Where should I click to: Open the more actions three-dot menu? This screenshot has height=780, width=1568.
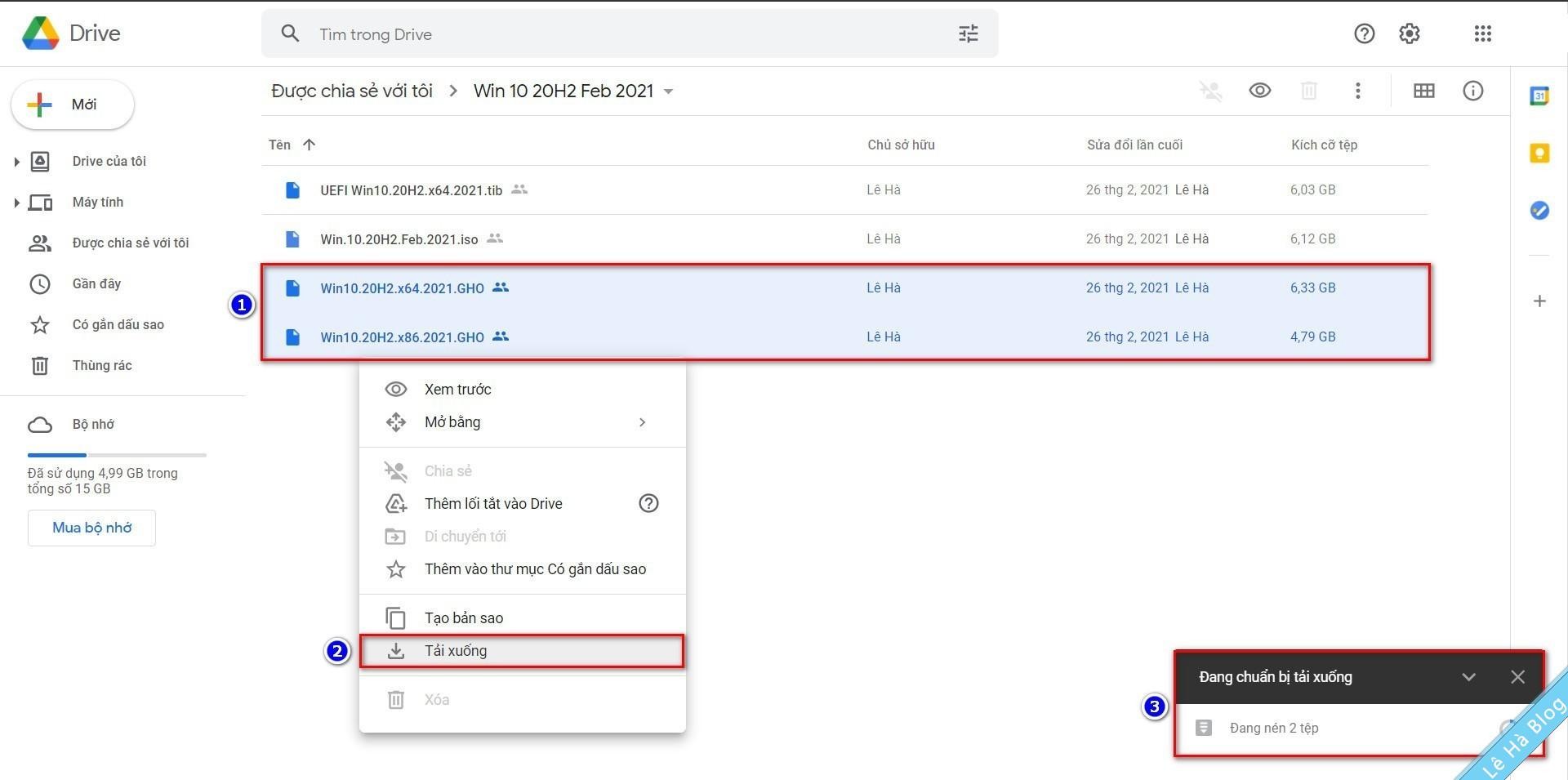(x=1358, y=91)
